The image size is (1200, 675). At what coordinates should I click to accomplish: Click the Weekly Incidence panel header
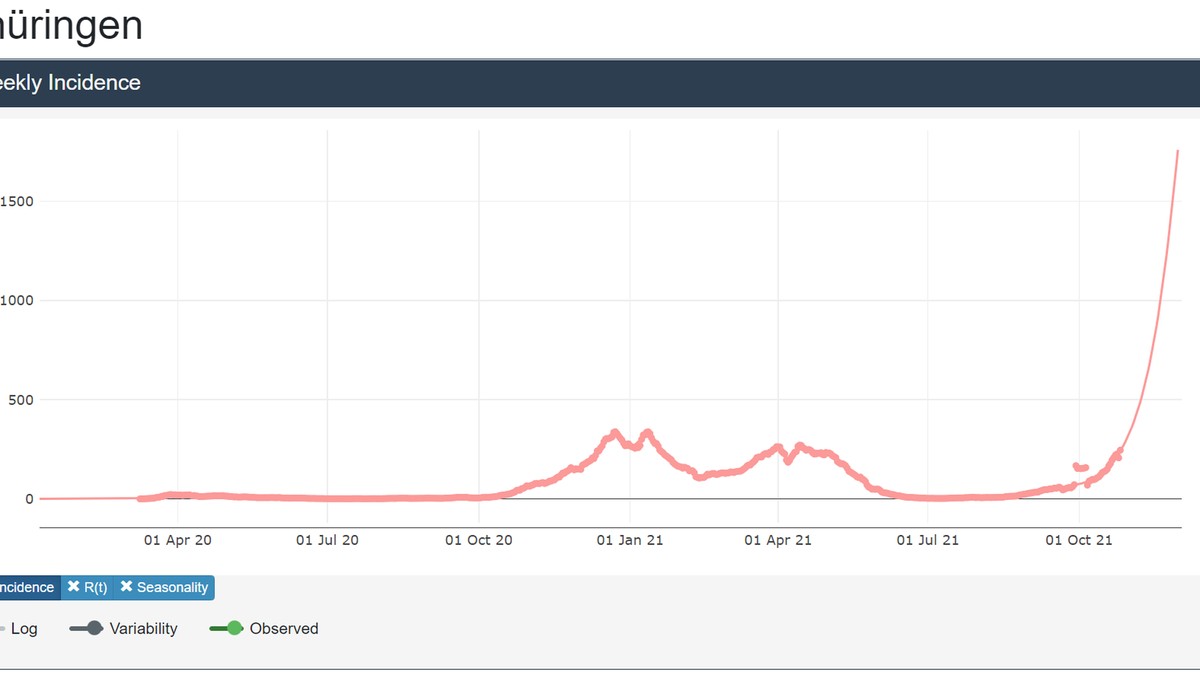point(70,83)
